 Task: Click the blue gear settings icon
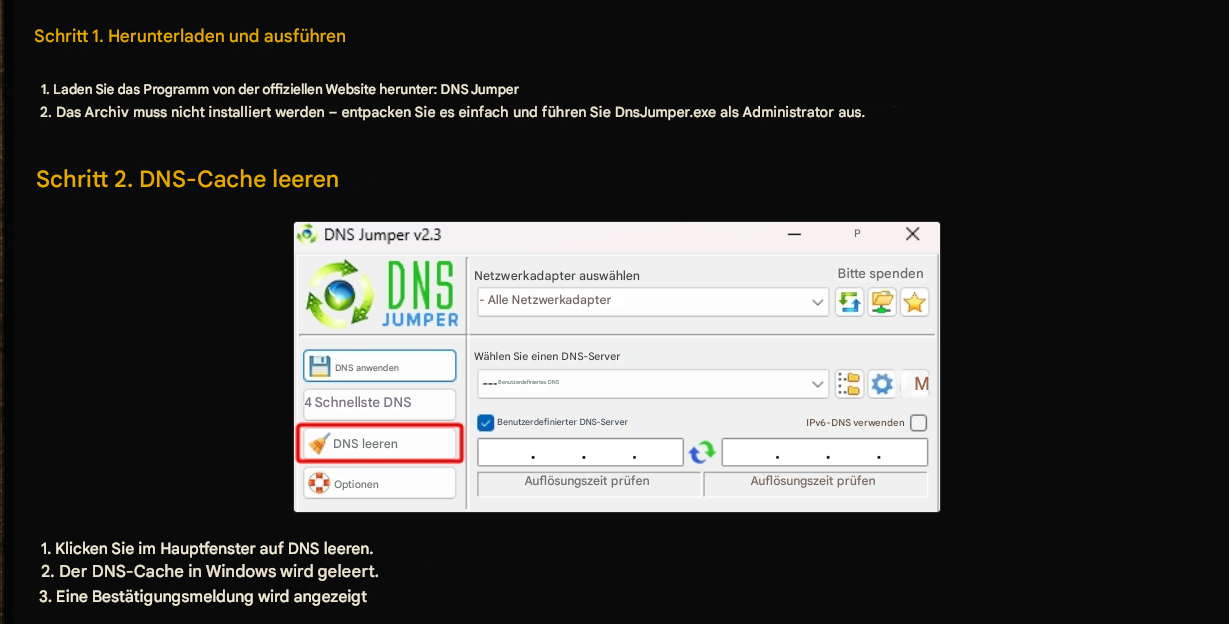click(881, 384)
